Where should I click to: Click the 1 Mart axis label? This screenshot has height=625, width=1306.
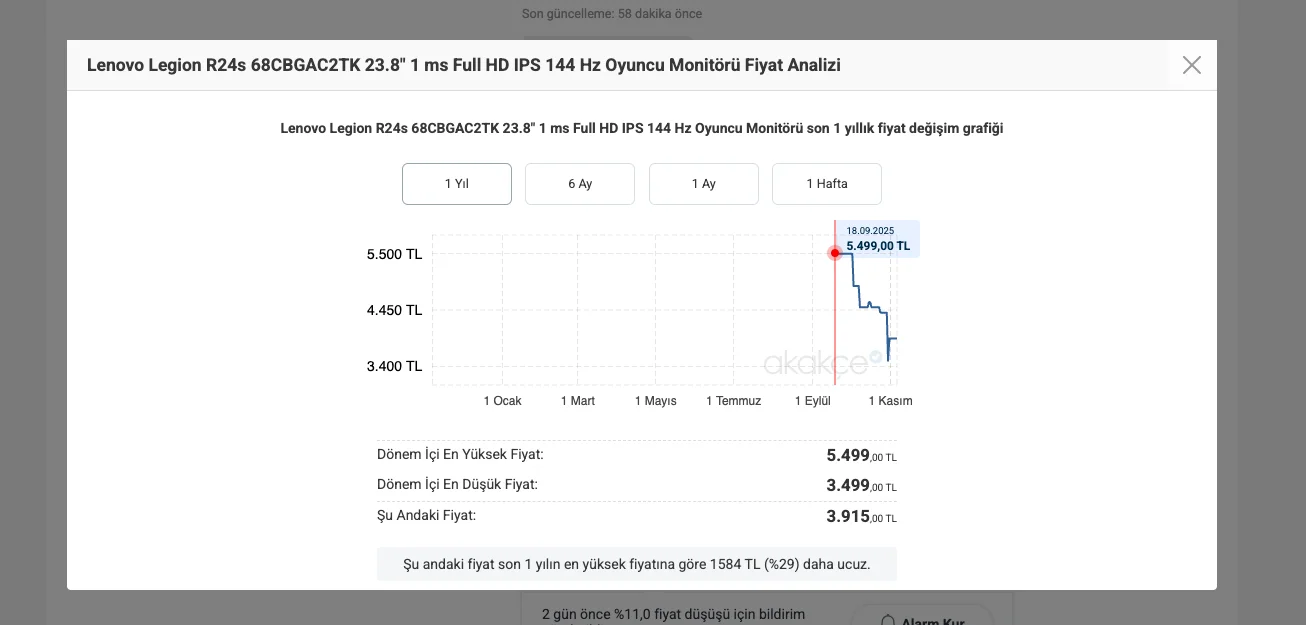pyautogui.click(x=578, y=401)
